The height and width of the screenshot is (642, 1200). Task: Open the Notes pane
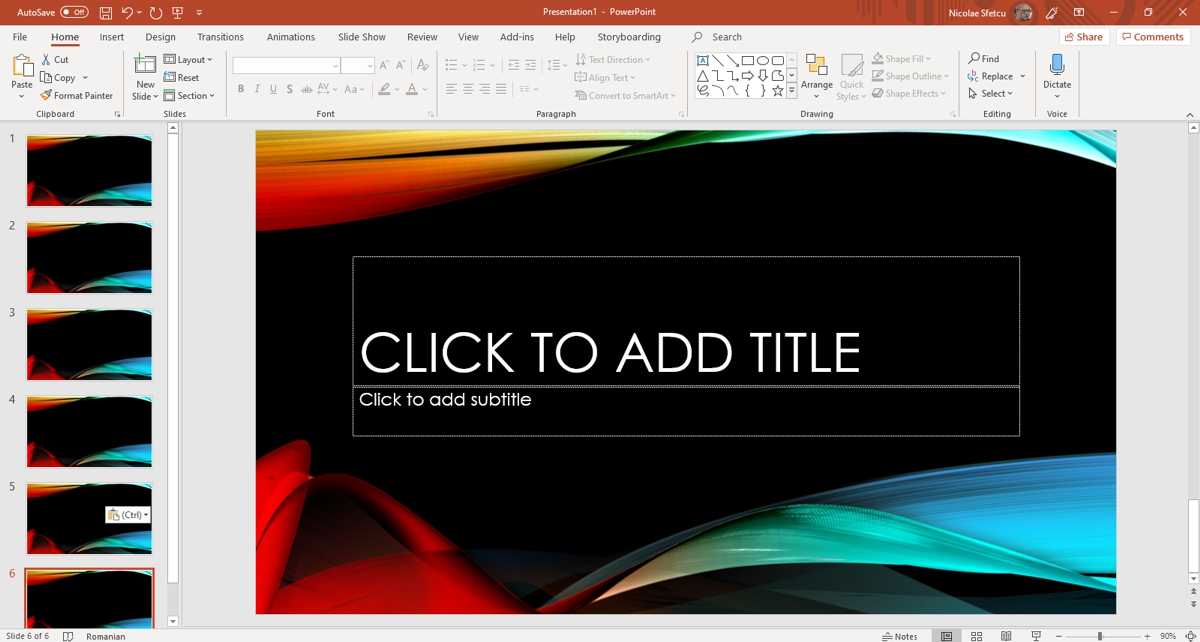(x=900, y=636)
